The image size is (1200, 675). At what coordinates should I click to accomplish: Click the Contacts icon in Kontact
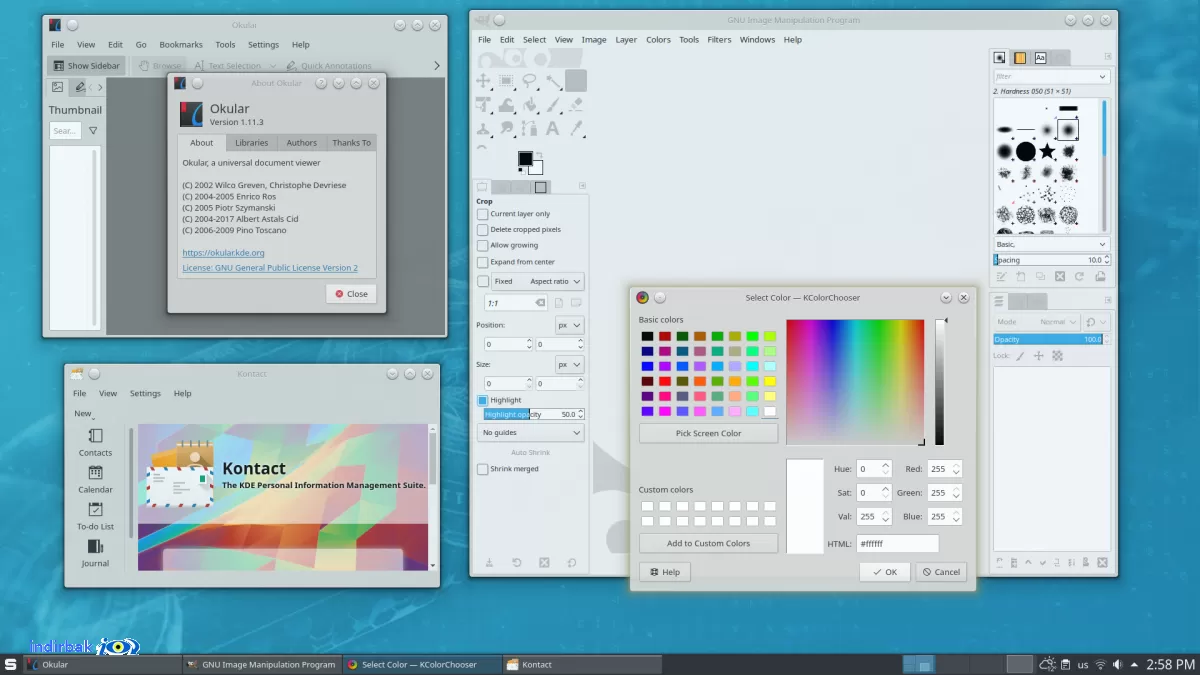point(95,436)
